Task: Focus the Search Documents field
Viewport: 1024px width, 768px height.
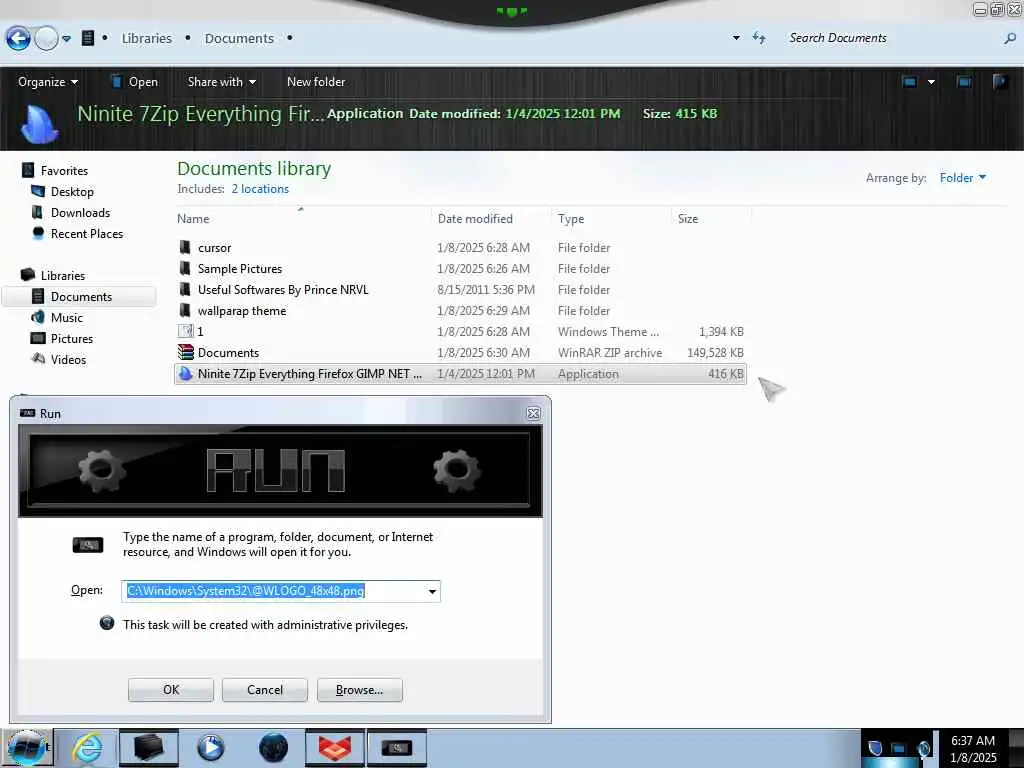Action: coord(891,38)
